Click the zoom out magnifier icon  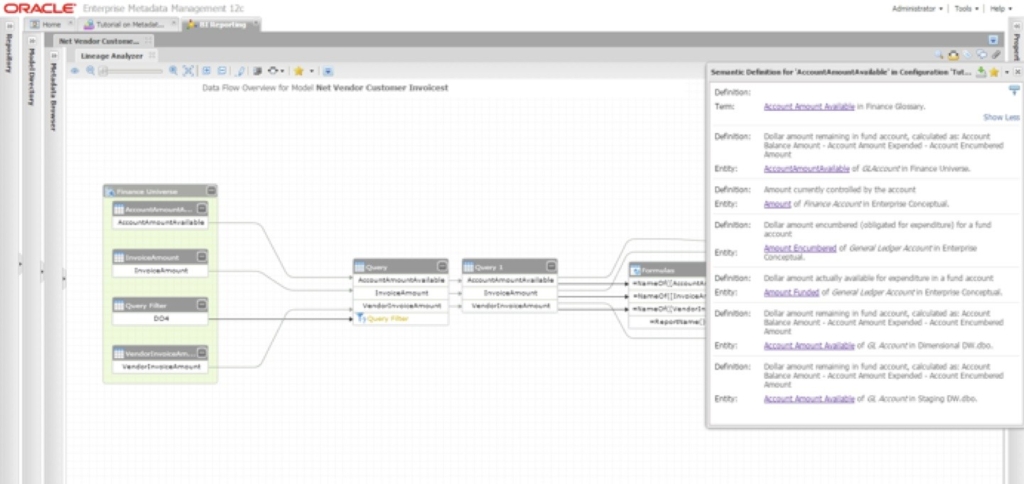(x=91, y=71)
